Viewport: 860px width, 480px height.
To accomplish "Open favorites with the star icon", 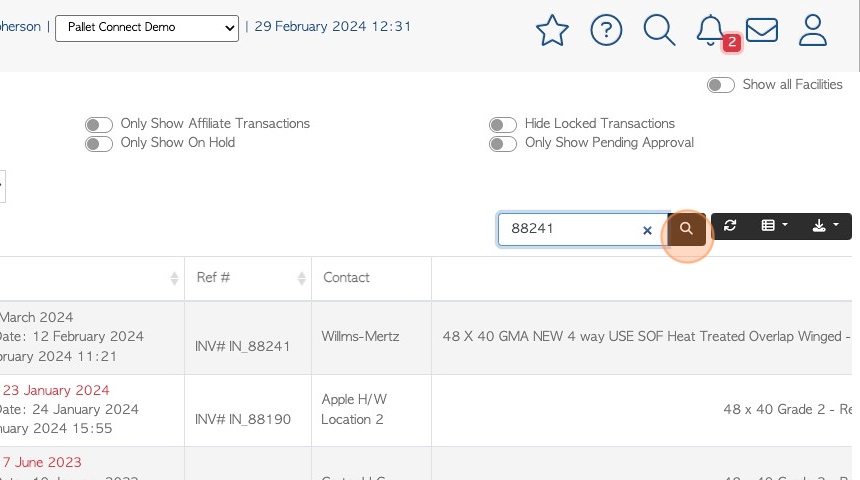I will [552, 31].
